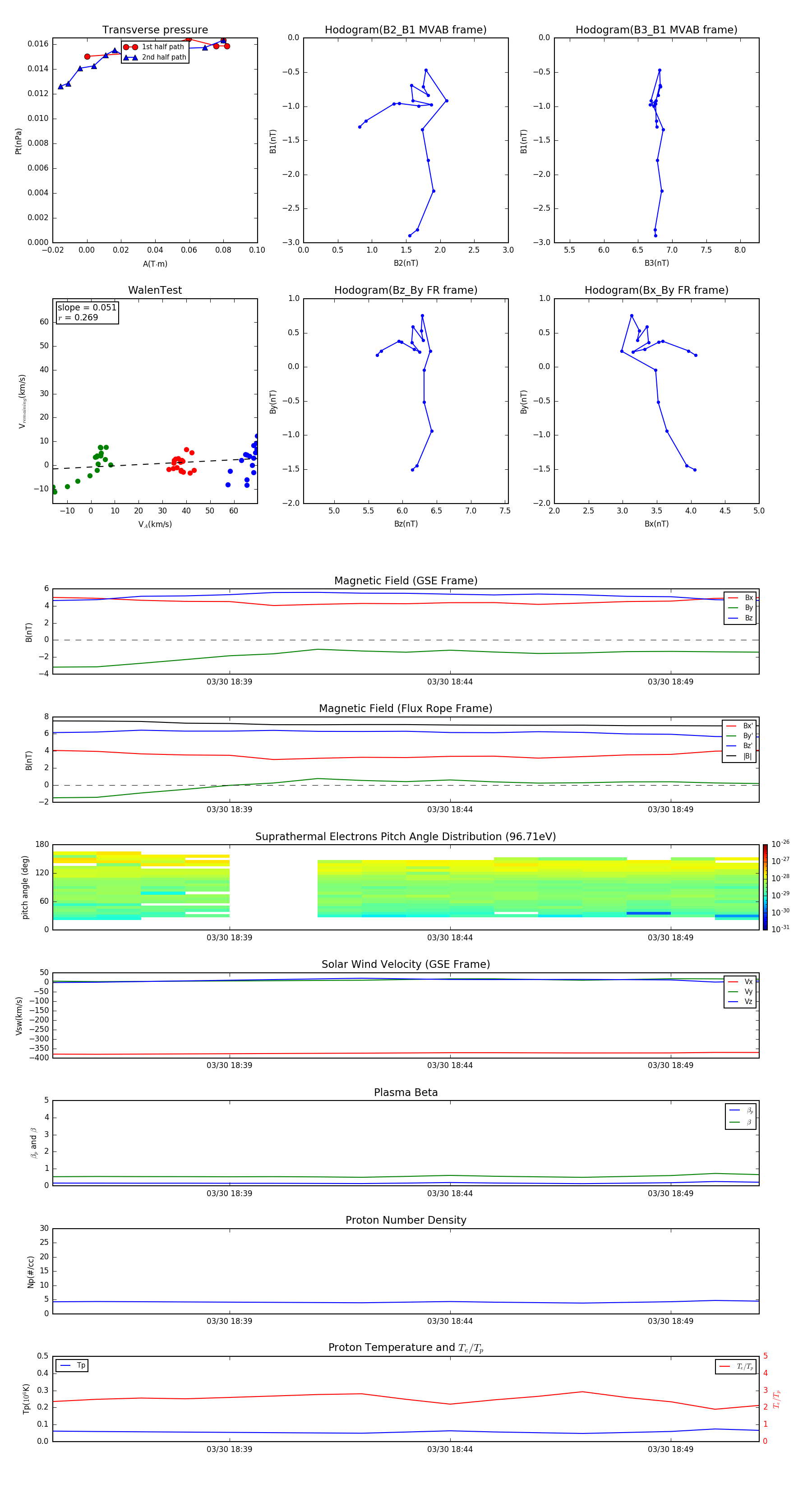Click the 10^-31 colorbar tick label

coord(780,929)
